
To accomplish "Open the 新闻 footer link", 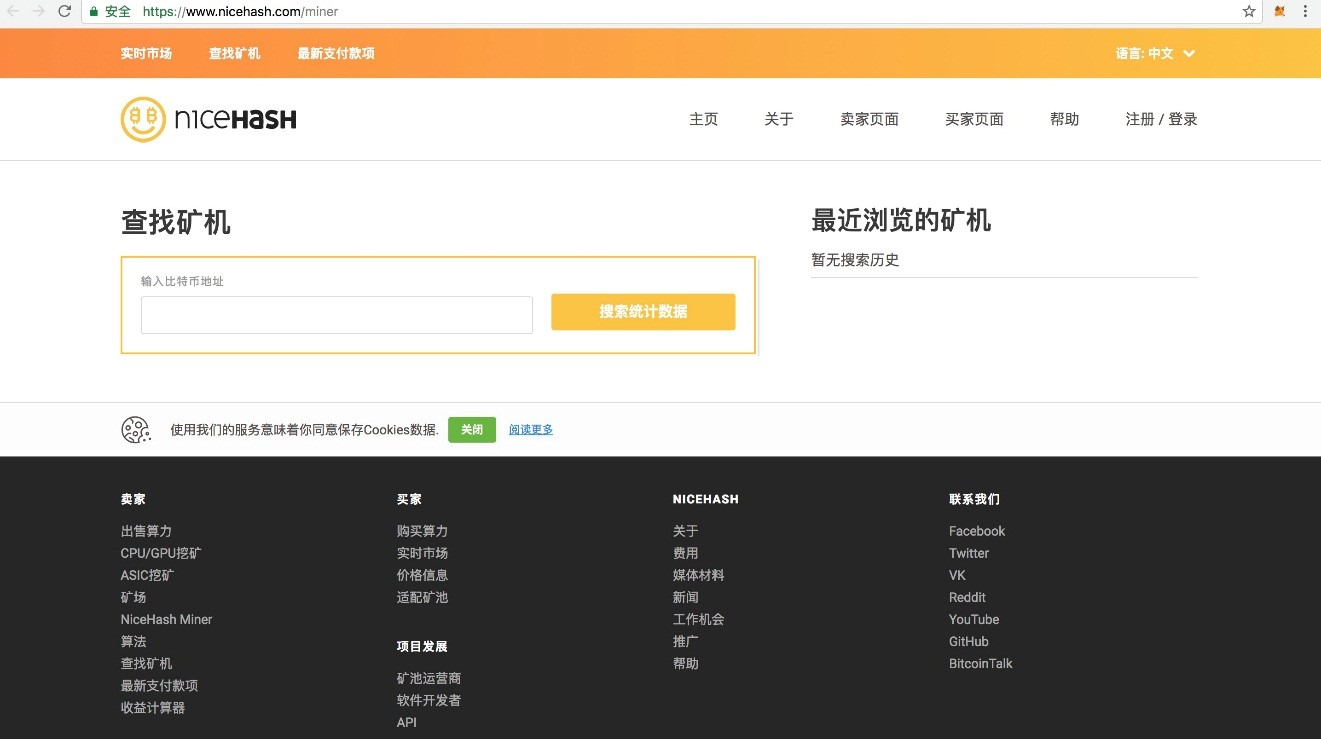I will 686,597.
